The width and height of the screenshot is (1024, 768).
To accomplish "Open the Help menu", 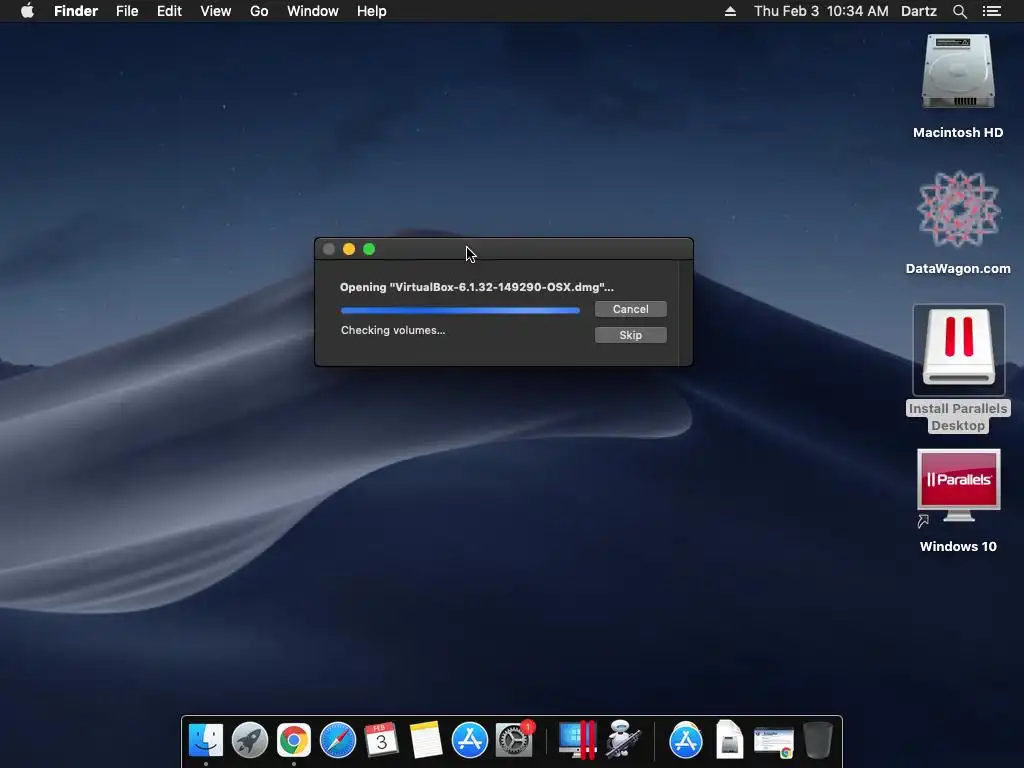I will (372, 11).
